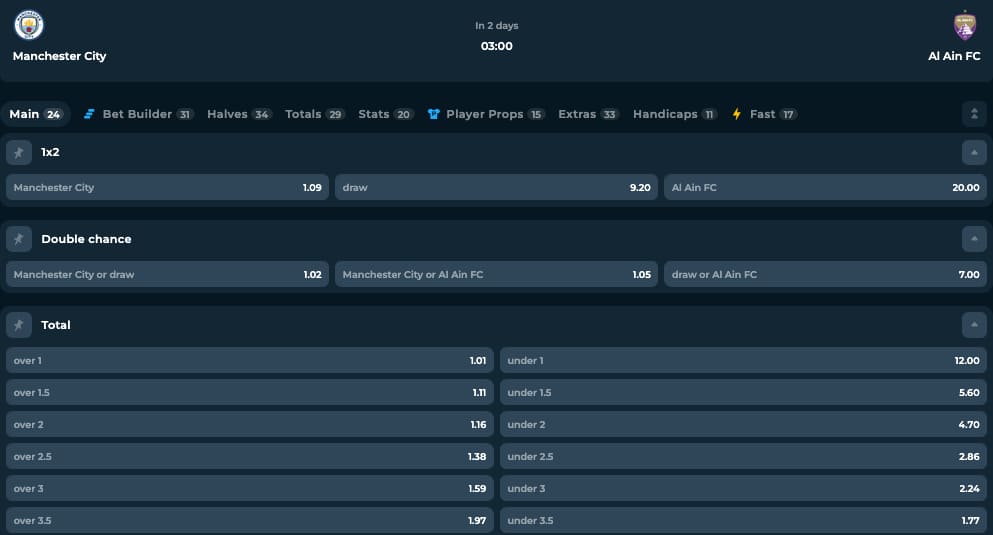Switch to the Totals tab

coord(314,114)
